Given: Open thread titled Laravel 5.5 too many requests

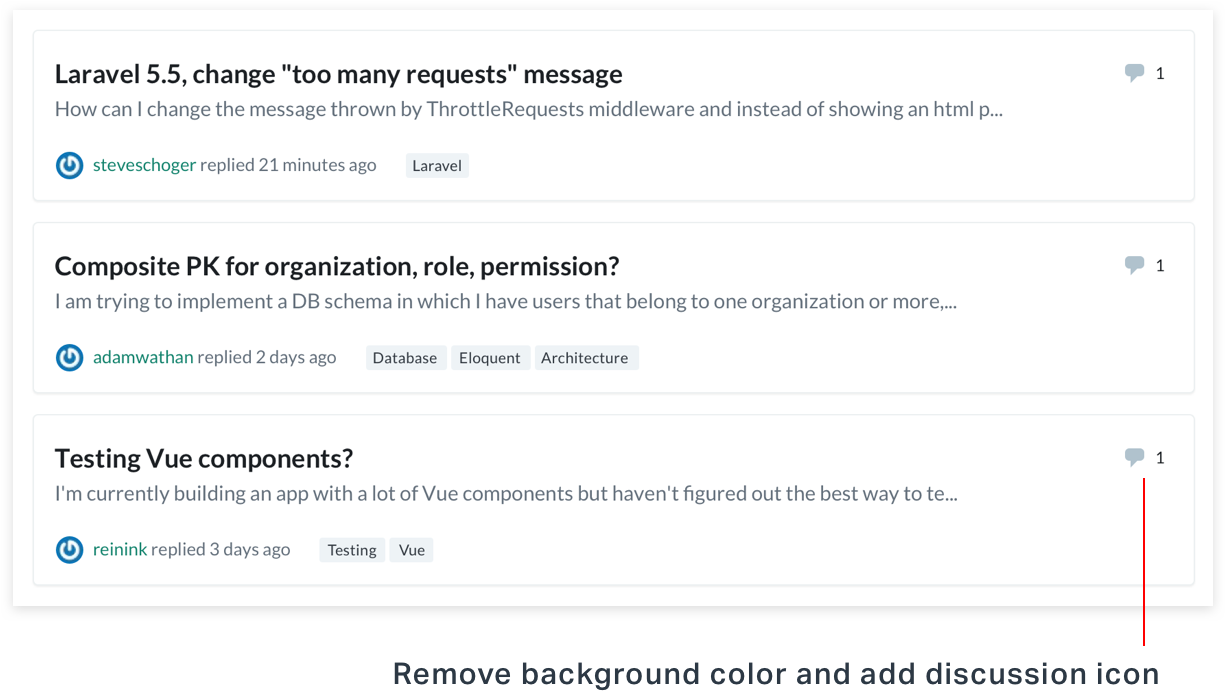Looking at the screenshot, I should tap(339, 74).
